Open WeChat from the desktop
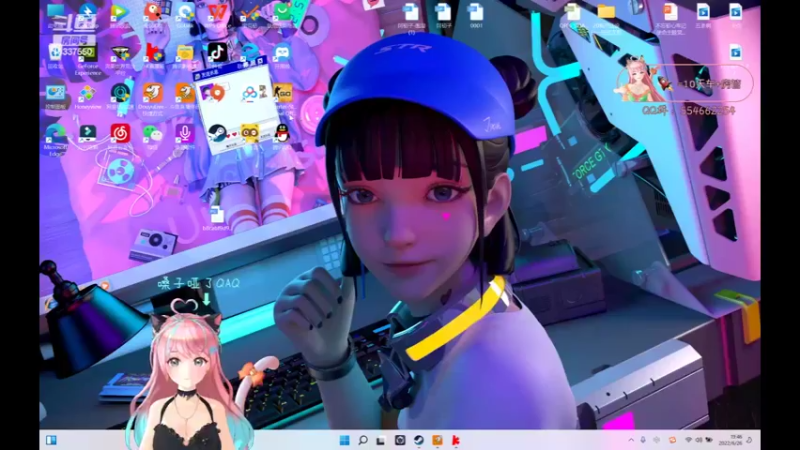This screenshot has height=450, width=800. [x=153, y=134]
